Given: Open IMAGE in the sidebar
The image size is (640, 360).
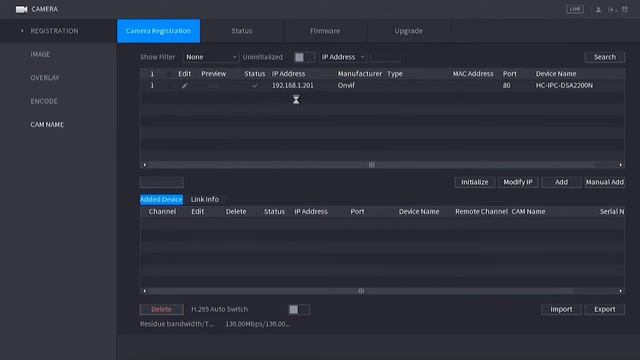Looking at the screenshot, I should click(x=40, y=54).
